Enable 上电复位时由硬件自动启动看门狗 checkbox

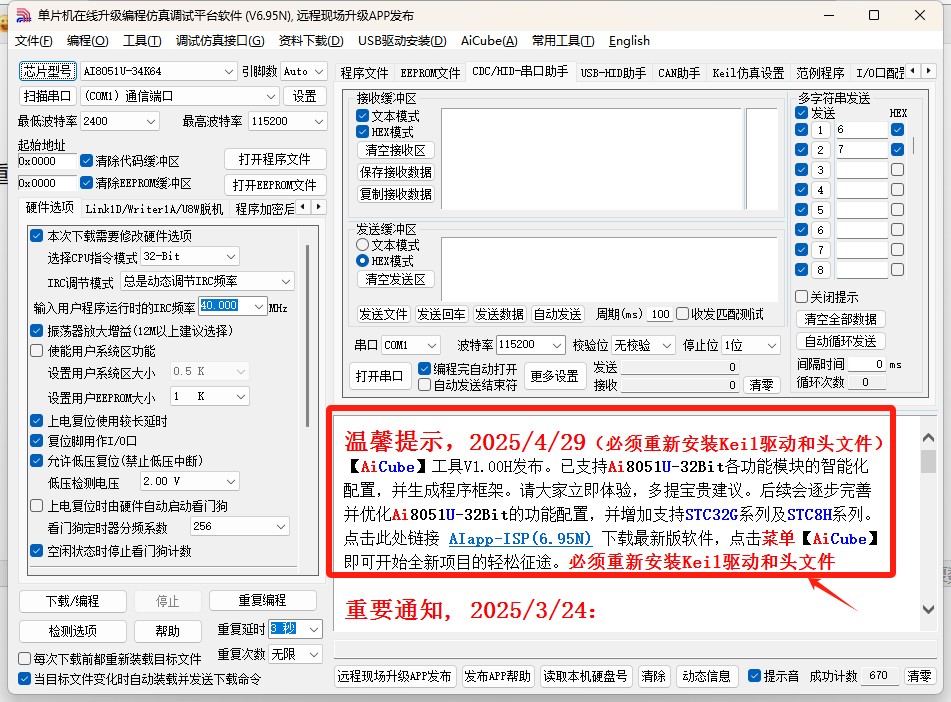(36, 505)
